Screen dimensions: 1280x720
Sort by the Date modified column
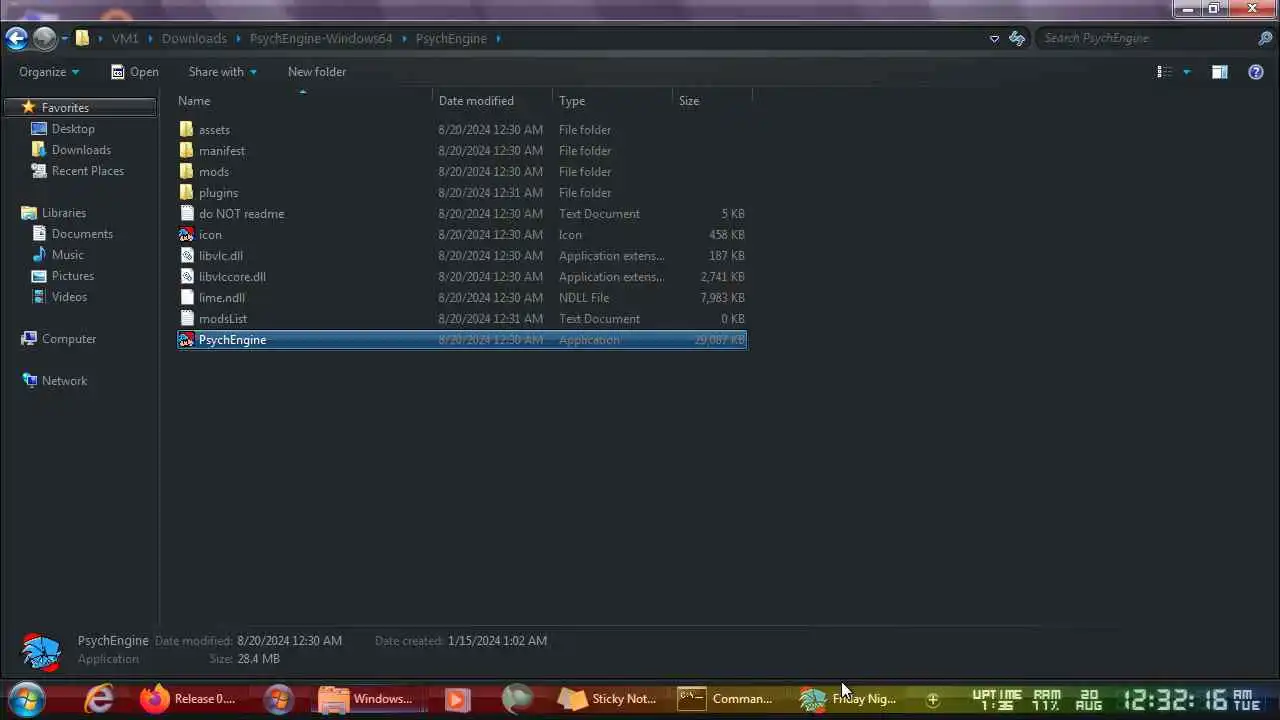click(x=493, y=101)
